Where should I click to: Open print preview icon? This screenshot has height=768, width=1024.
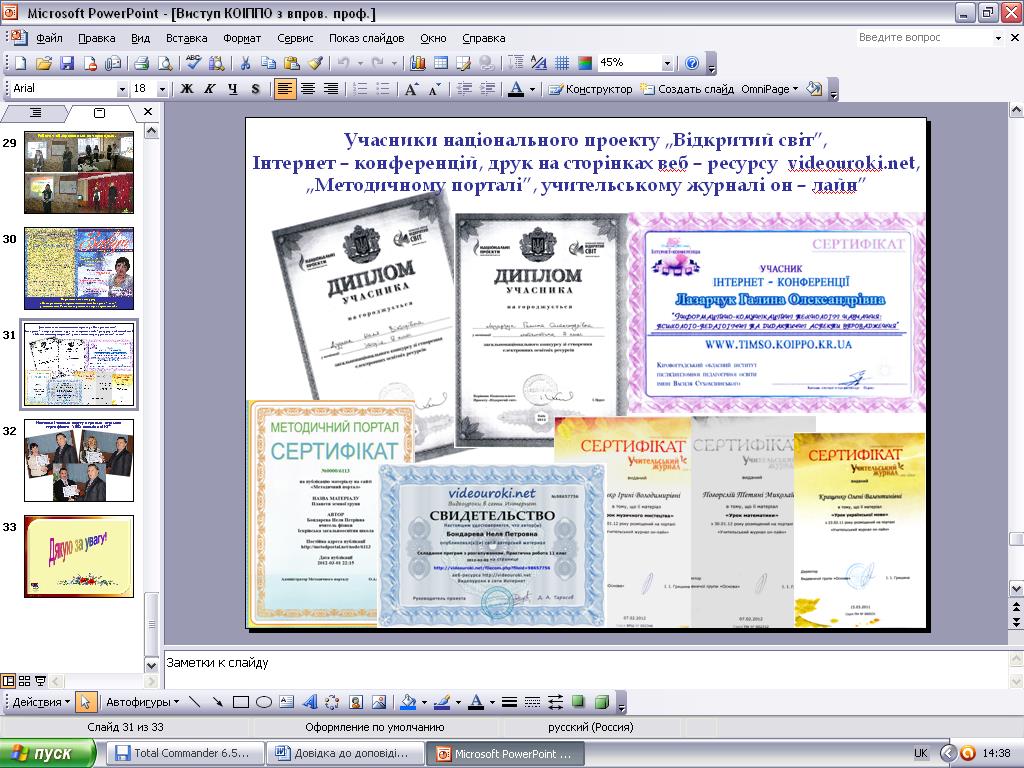tap(165, 63)
